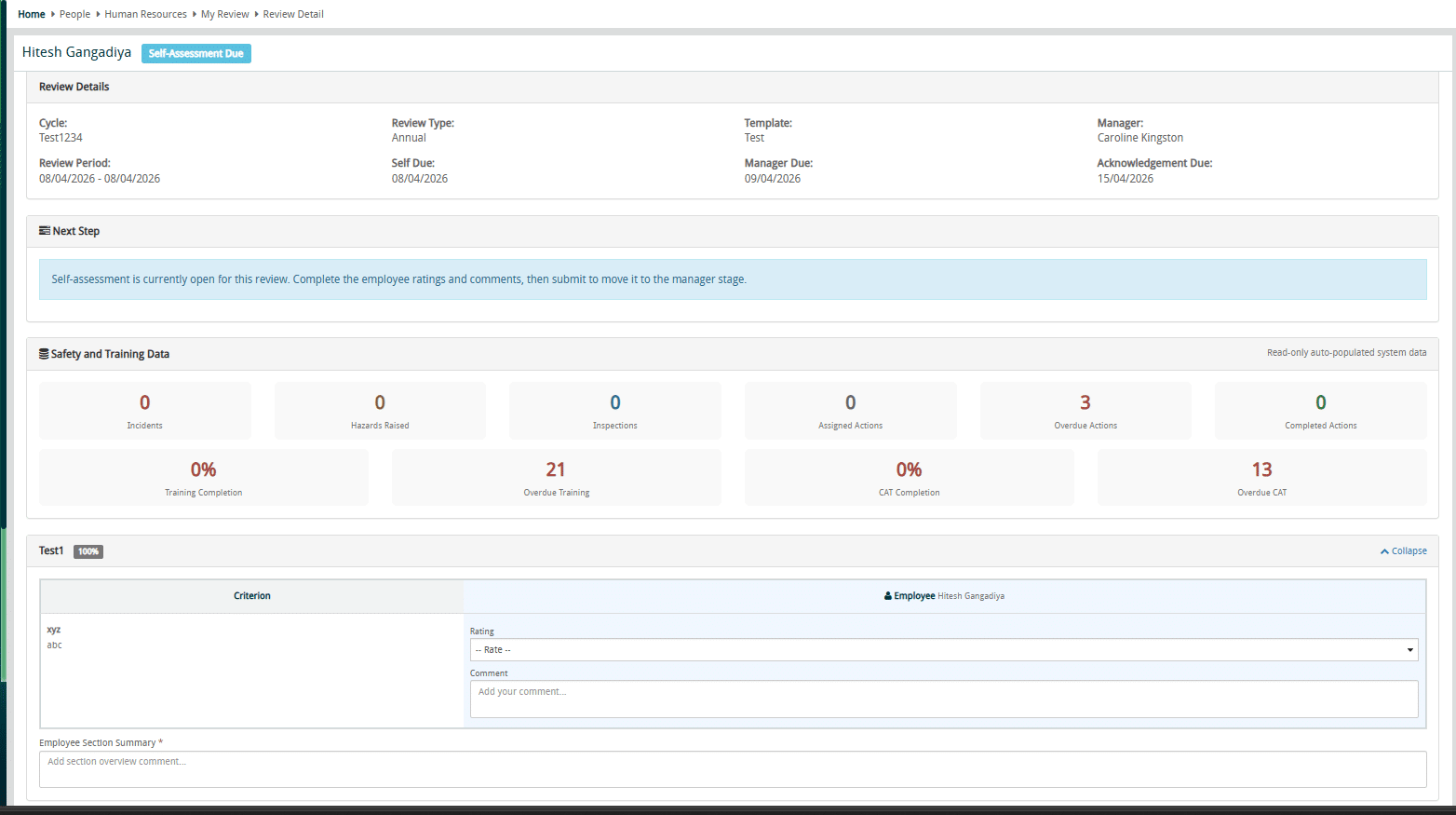
Task: Click the xyz criterion name
Action: tap(54, 630)
